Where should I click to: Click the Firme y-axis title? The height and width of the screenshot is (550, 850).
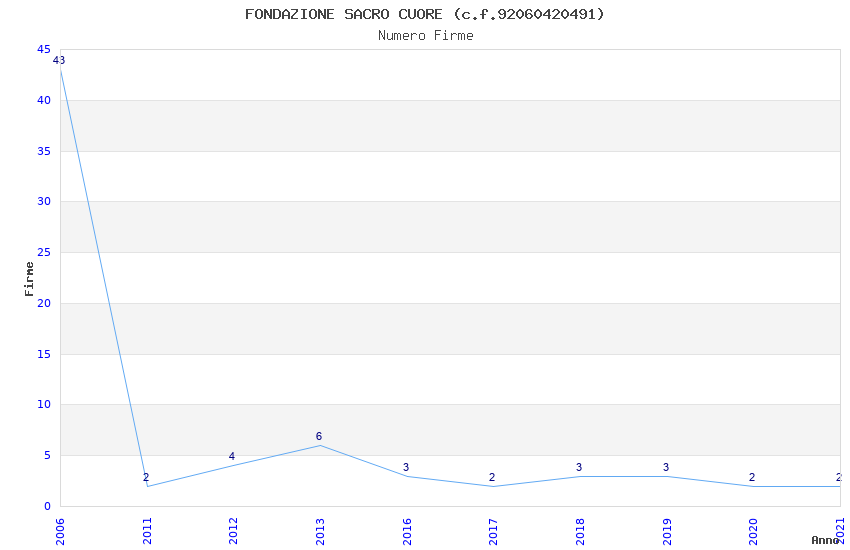[29, 279]
